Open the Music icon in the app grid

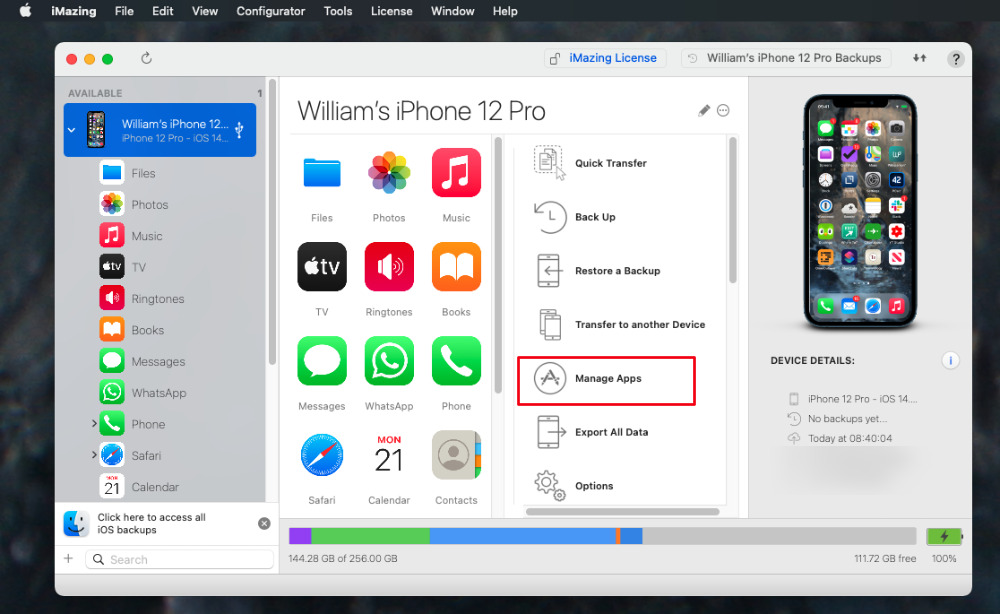(456, 173)
